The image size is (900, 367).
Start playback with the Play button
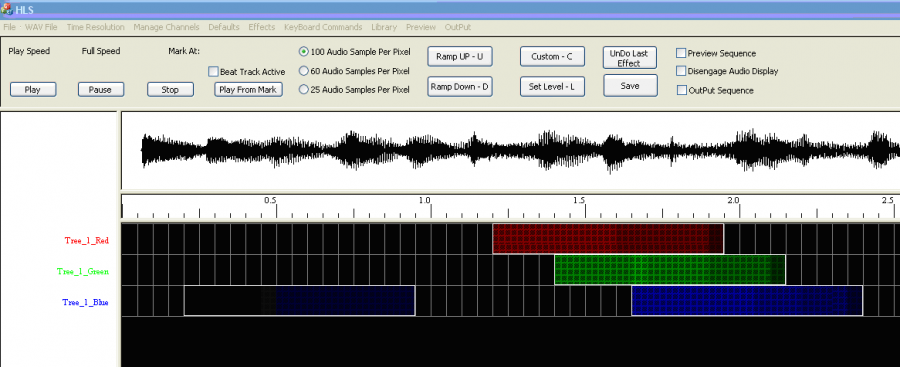pyautogui.click(x=33, y=90)
